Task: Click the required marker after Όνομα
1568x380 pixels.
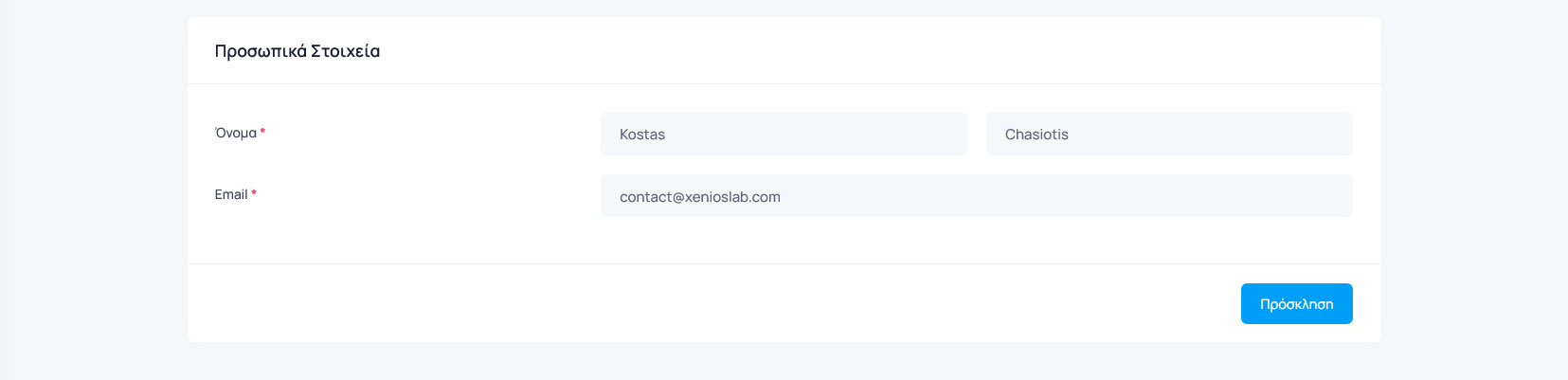Action: (262, 132)
